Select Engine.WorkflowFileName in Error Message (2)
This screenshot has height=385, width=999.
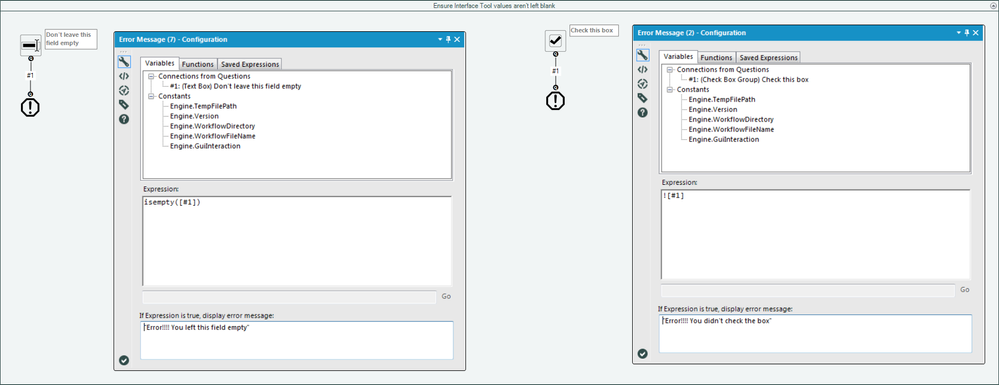[731, 129]
